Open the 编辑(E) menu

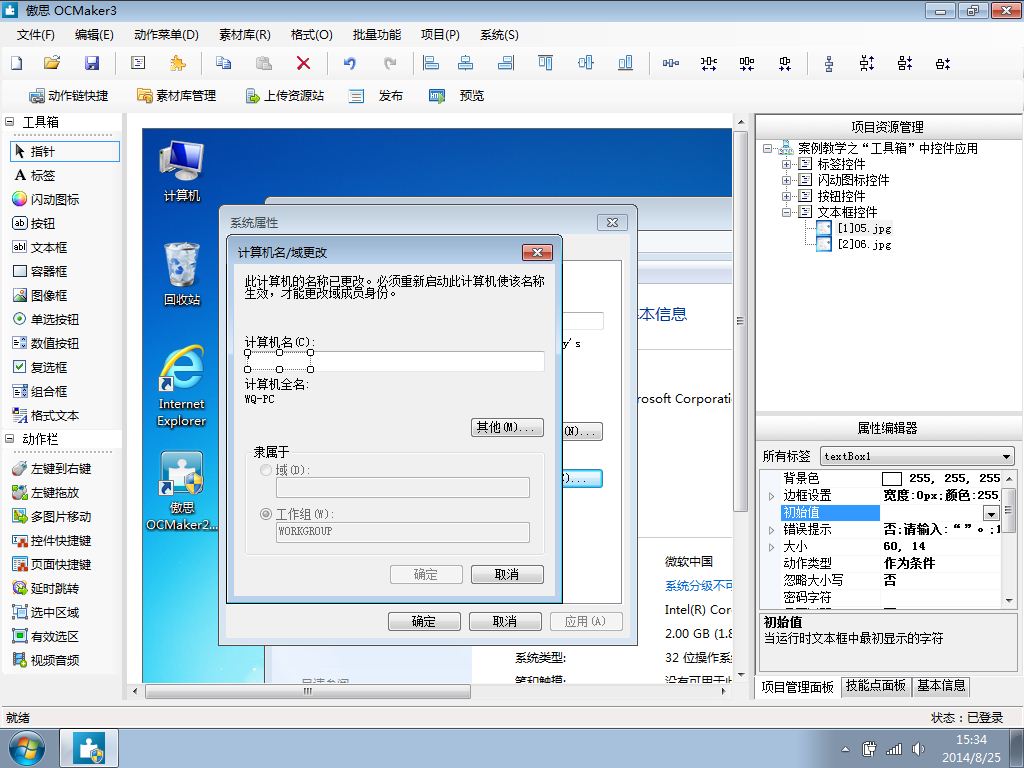point(94,35)
